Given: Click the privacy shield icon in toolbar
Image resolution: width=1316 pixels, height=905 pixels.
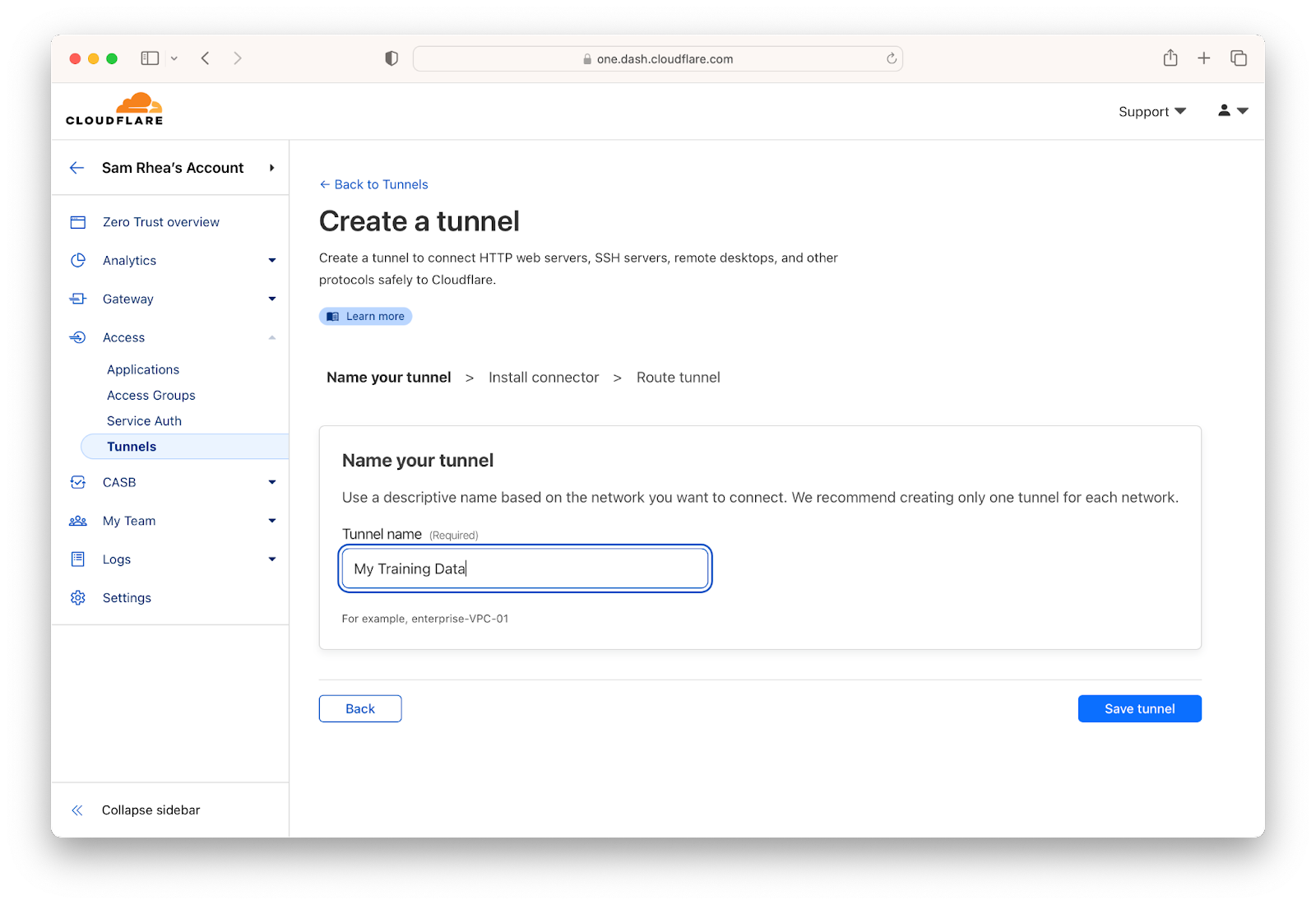Looking at the screenshot, I should tap(392, 58).
